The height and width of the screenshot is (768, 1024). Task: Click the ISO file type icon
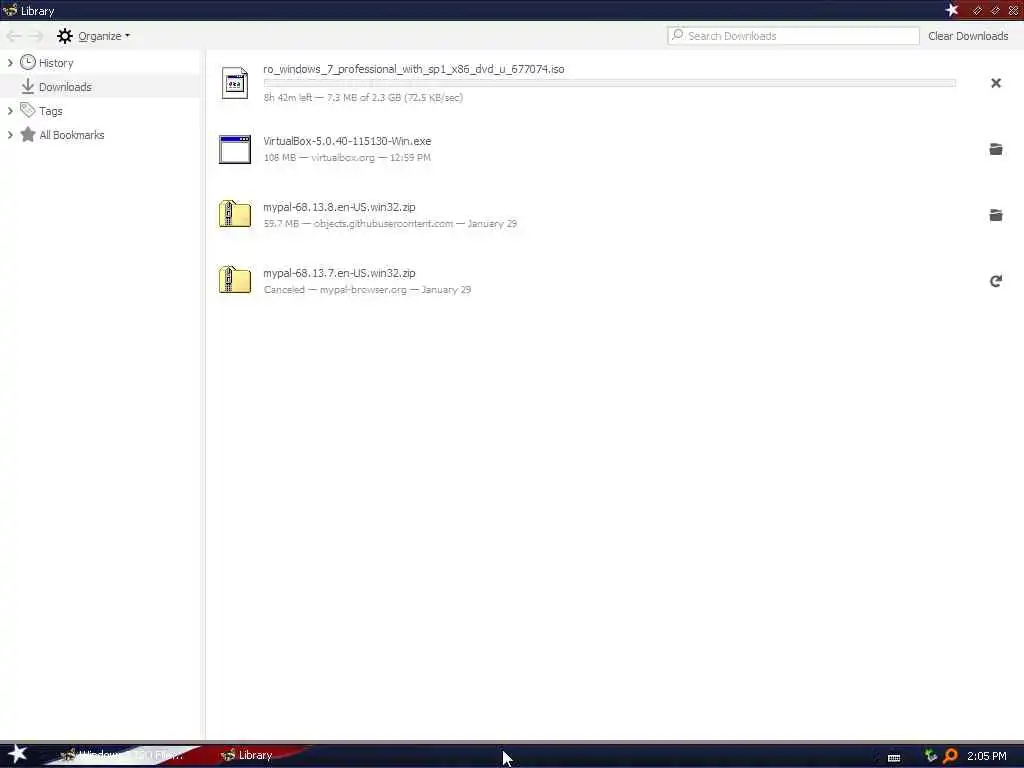pos(234,83)
